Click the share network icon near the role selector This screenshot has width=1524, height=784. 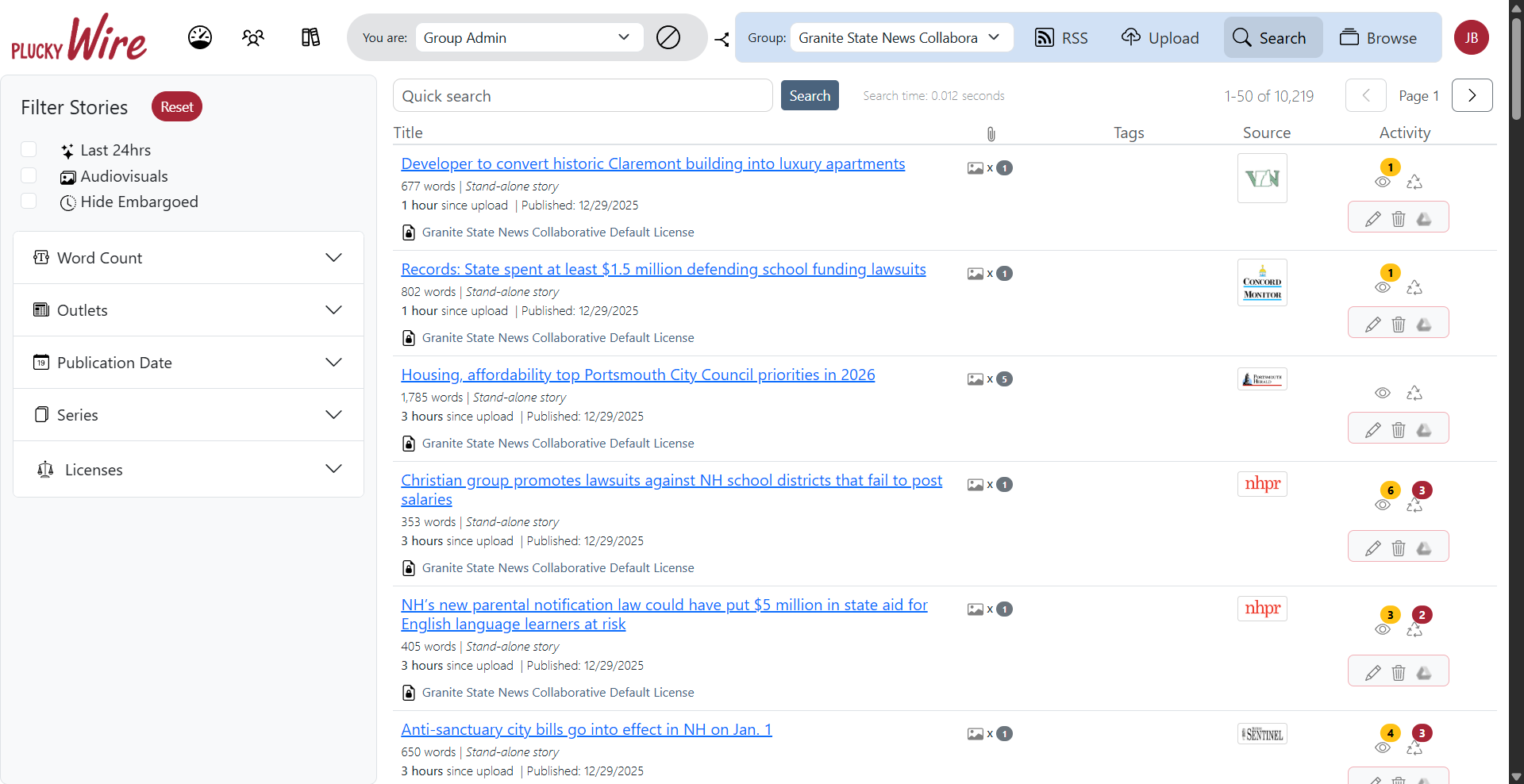[722, 40]
